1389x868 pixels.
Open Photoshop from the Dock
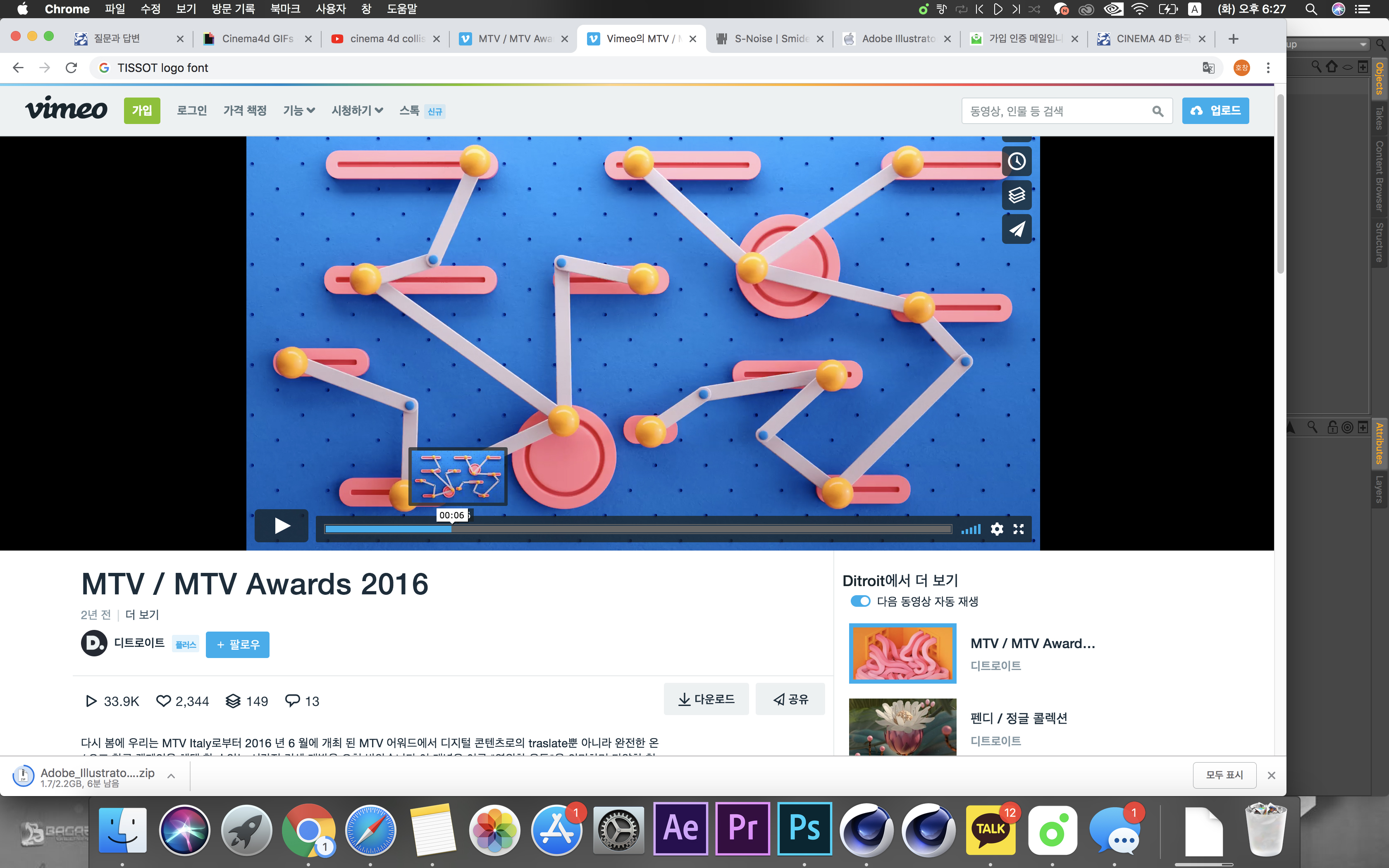point(805,829)
